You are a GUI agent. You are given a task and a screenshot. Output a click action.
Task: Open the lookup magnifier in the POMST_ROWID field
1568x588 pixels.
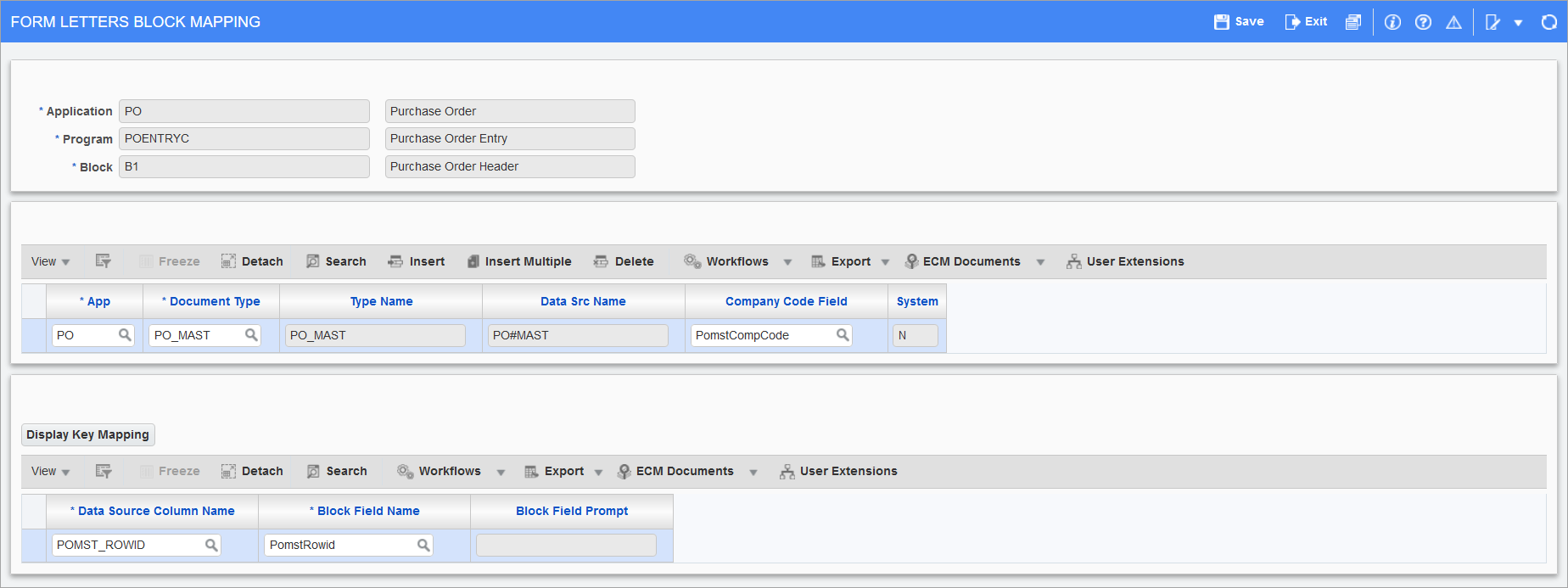coord(211,545)
